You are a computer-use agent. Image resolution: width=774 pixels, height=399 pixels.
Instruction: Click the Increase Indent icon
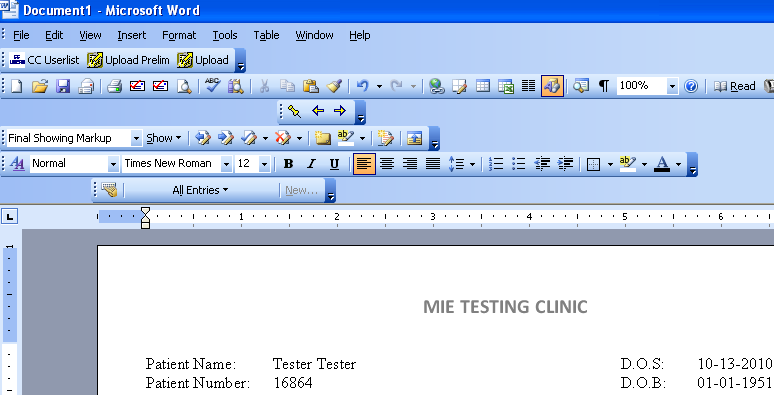click(565, 164)
